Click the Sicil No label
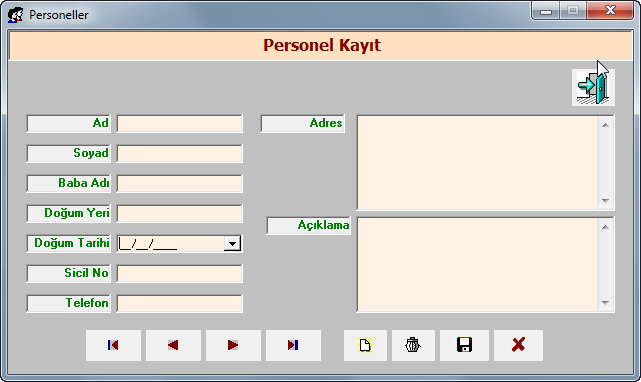 click(69, 274)
